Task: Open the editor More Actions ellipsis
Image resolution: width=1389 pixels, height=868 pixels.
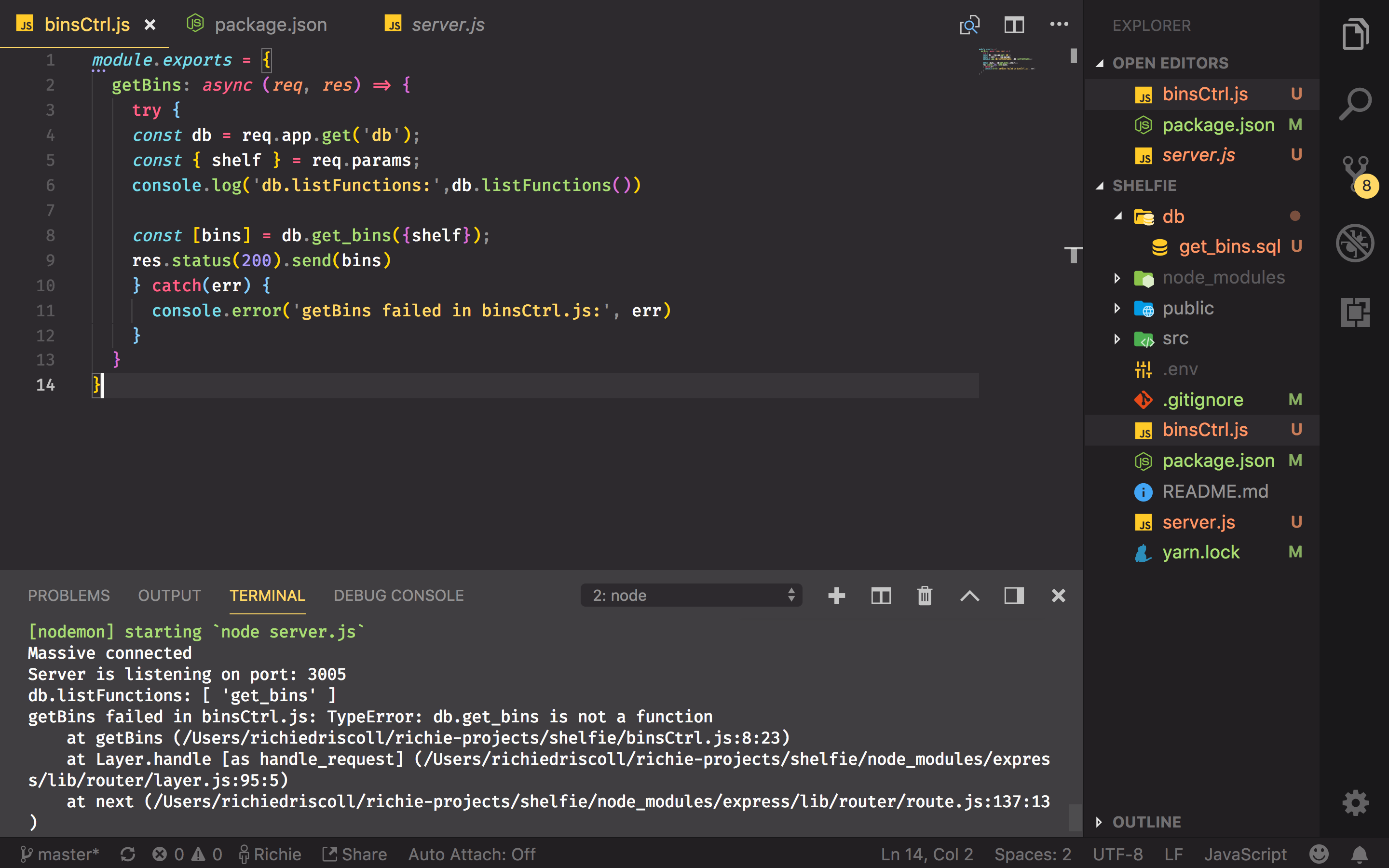Action: pos(1059,24)
